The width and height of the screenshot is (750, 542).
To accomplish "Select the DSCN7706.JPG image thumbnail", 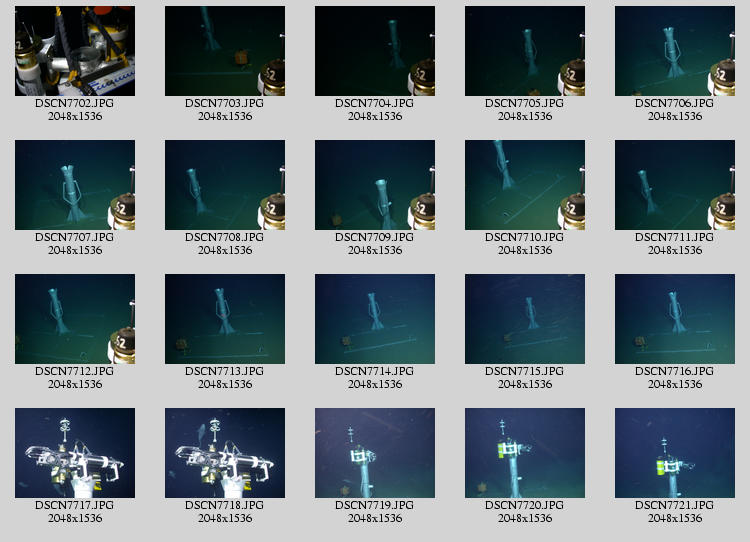I will tap(675, 51).
